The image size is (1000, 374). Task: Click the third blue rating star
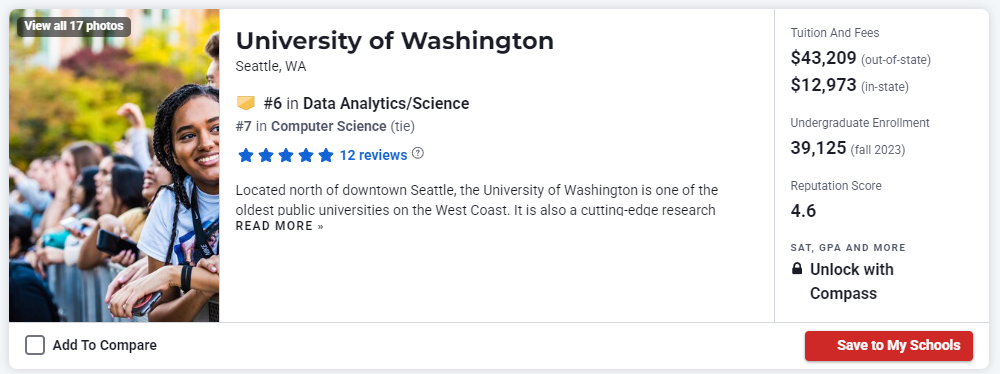(286, 155)
